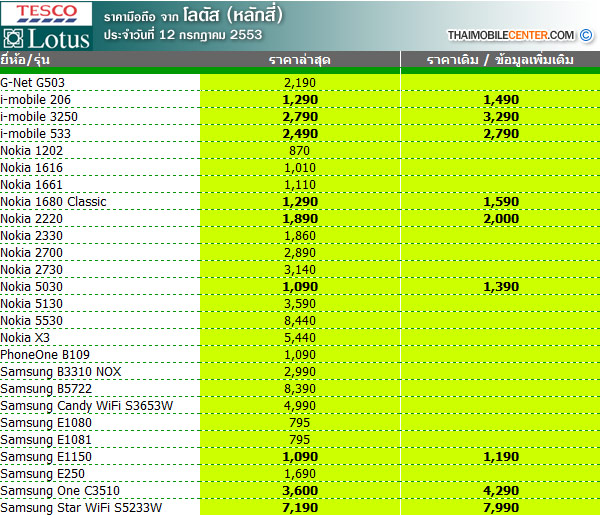This screenshot has width=600, height=515.
Task: Select the PhoneOne B109 row name
Action: click(x=45, y=355)
